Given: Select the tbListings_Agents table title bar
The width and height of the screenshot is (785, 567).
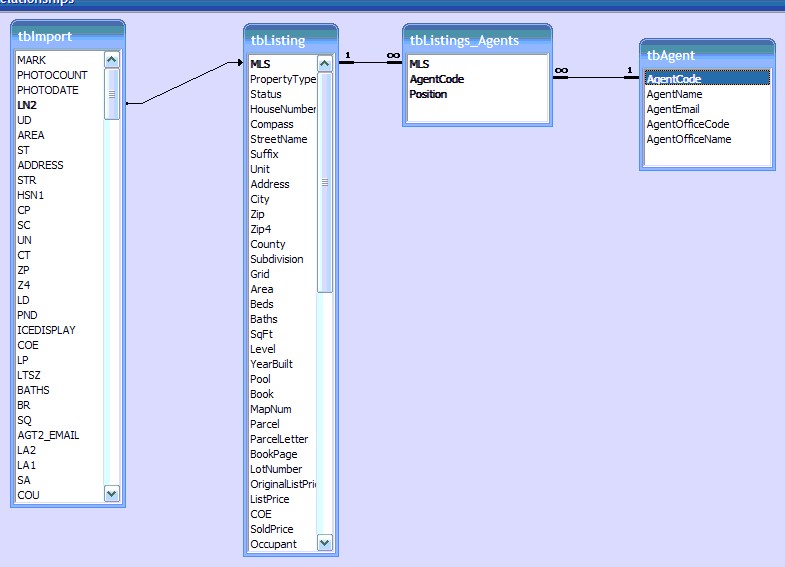Looking at the screenshot, I should [477, 40].
